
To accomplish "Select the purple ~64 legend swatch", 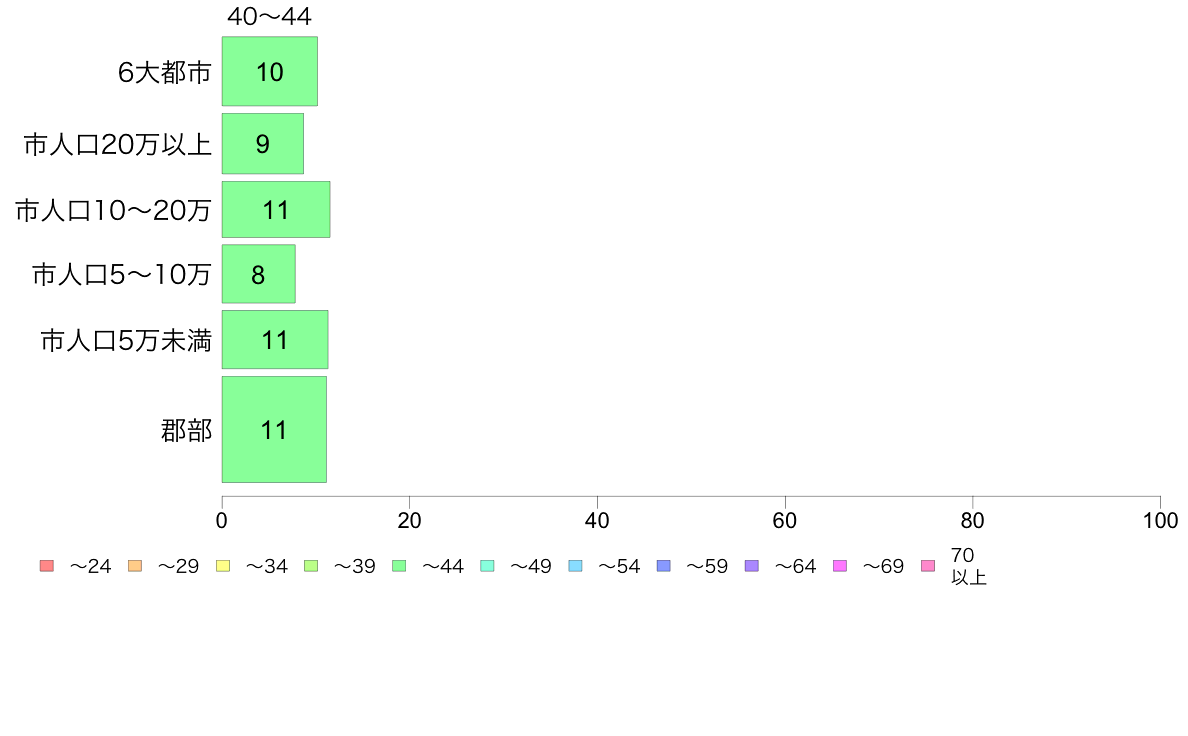I will pos(751,566).
